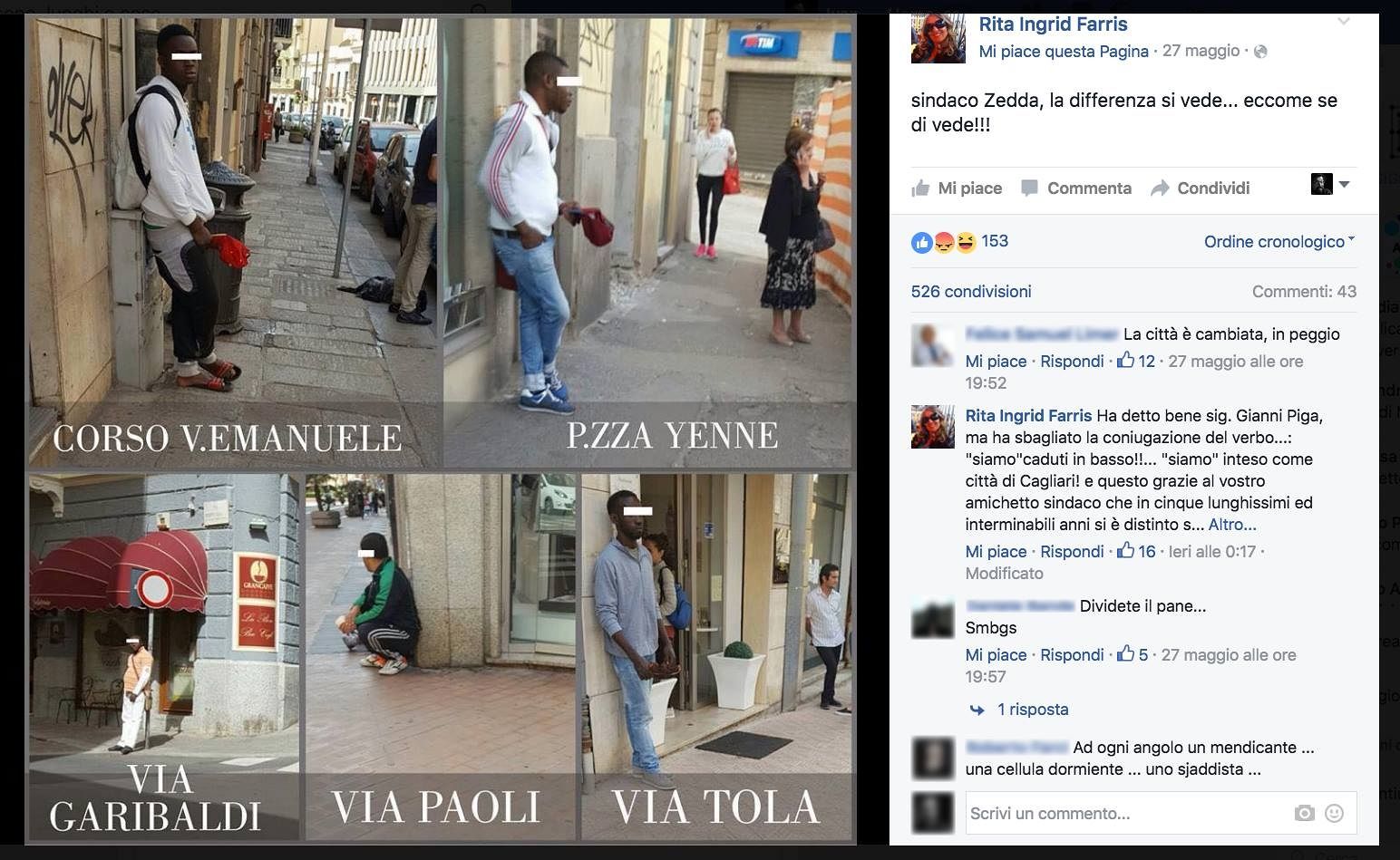
Task: Click the Rita Ingrid Farris profile picture thumbnail
Action: pos(938,37)
